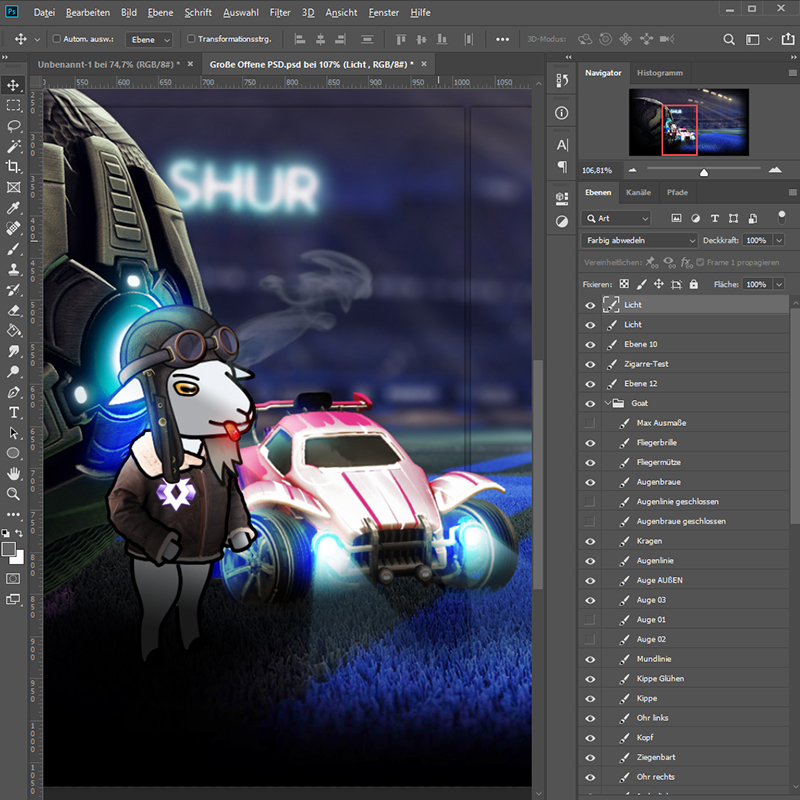Open the Filter menu

tap(280, 12)
